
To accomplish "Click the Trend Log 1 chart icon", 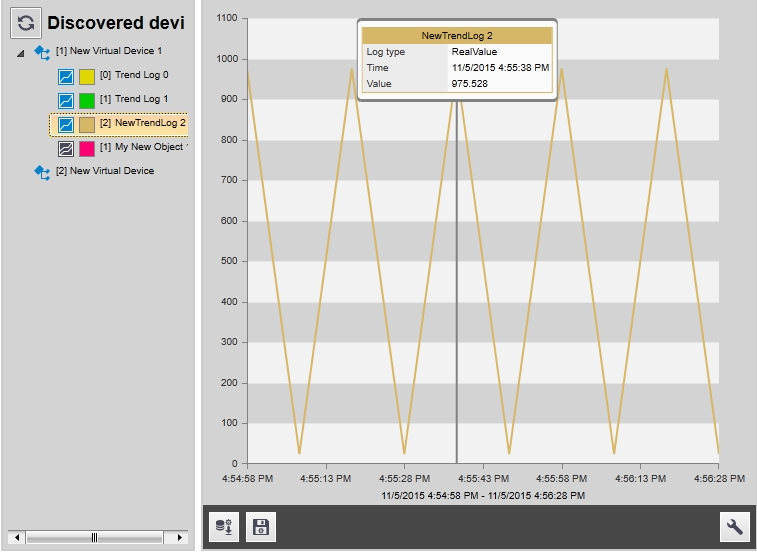I will coord(66,100).
